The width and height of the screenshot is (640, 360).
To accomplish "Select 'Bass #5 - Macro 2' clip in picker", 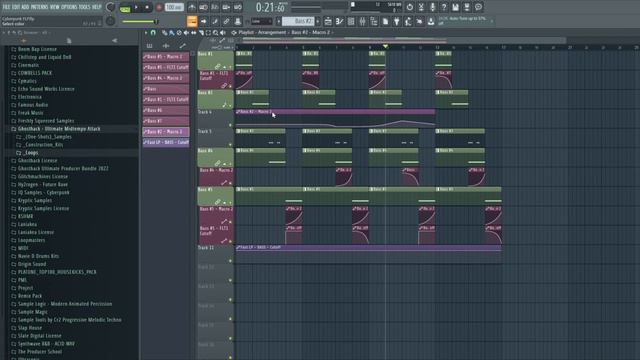I will pyautogui.click(x=166, y=57).
